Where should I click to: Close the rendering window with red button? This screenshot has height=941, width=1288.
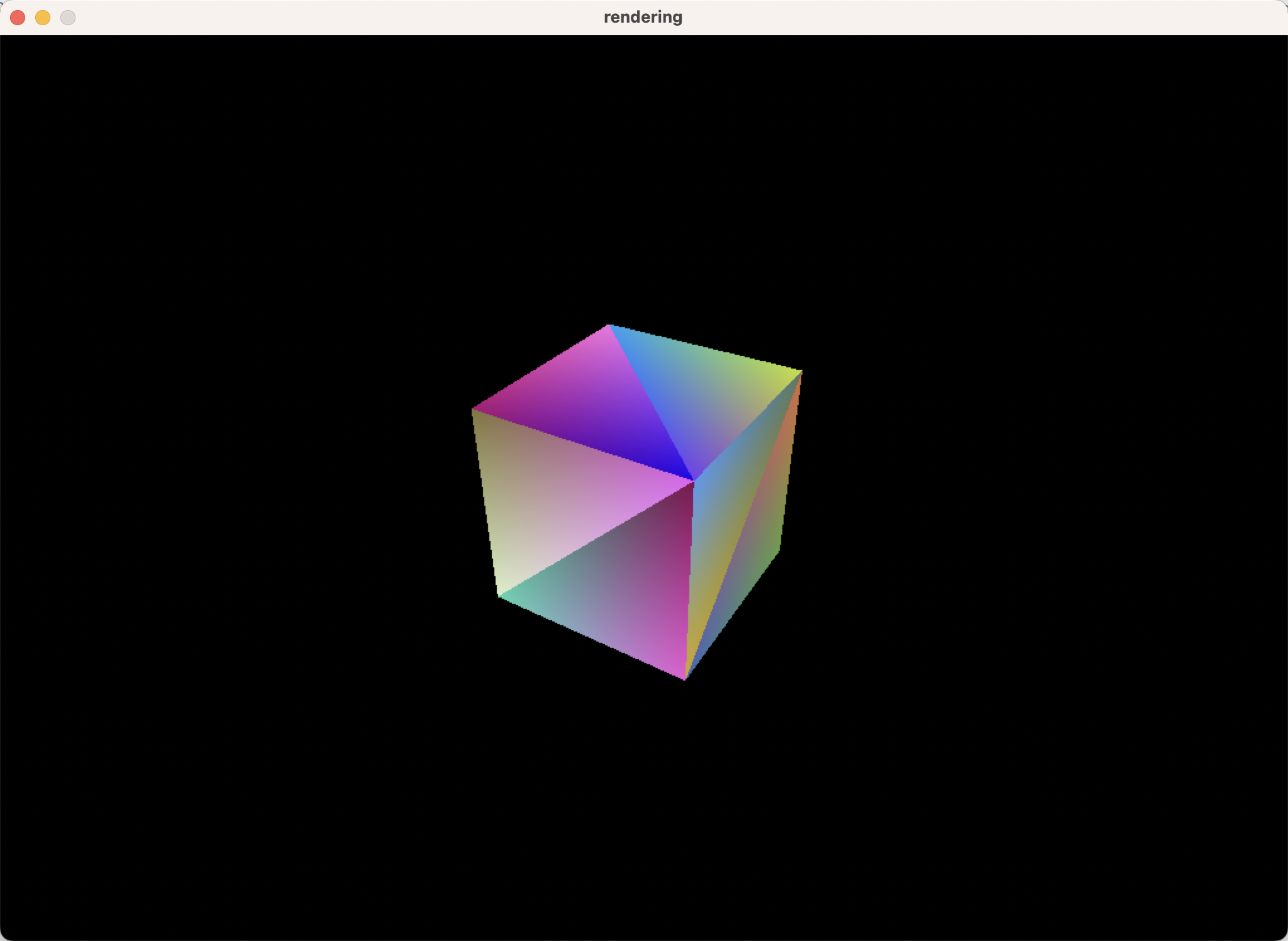18,18
